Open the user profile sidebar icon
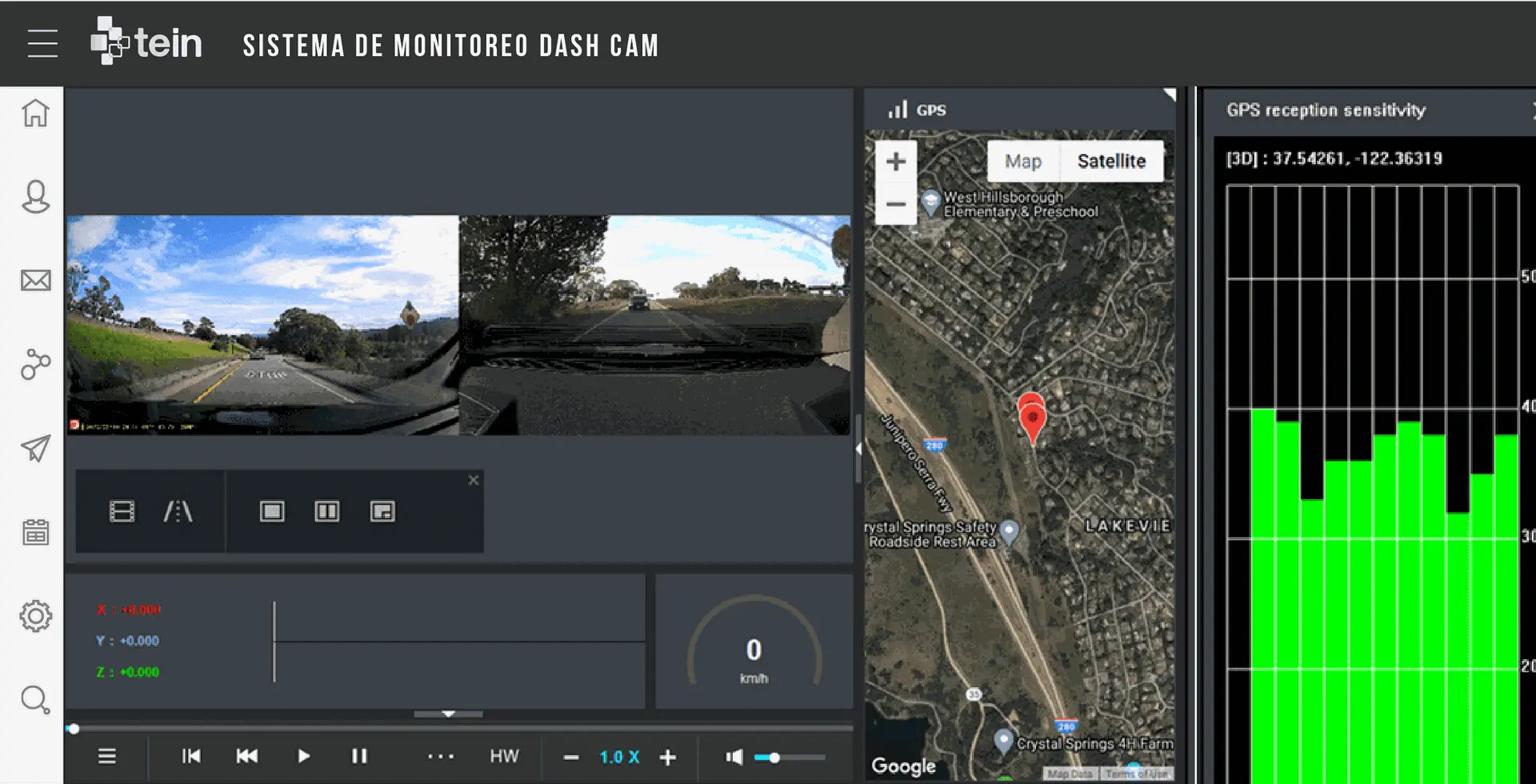Viewport: 1536px width, 784px height. pyautogui.click(x=35, y=197)
